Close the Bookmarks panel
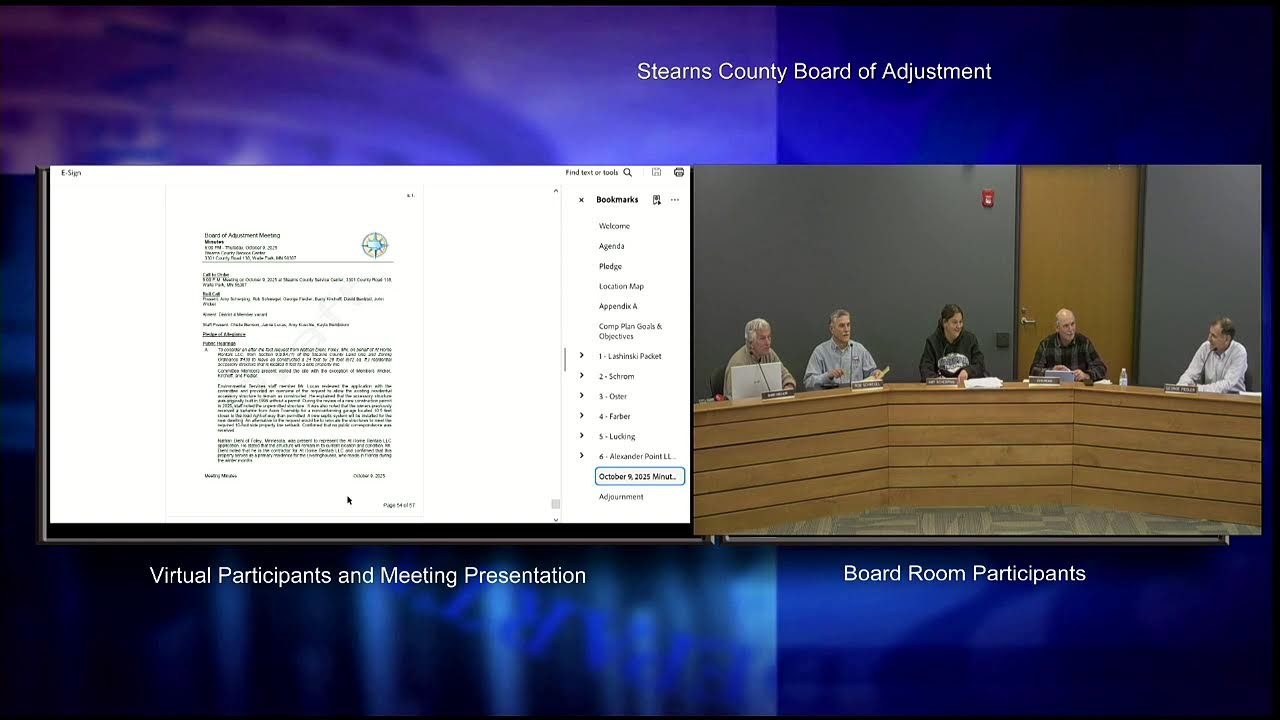The image size is (1280, 720). 581,200
